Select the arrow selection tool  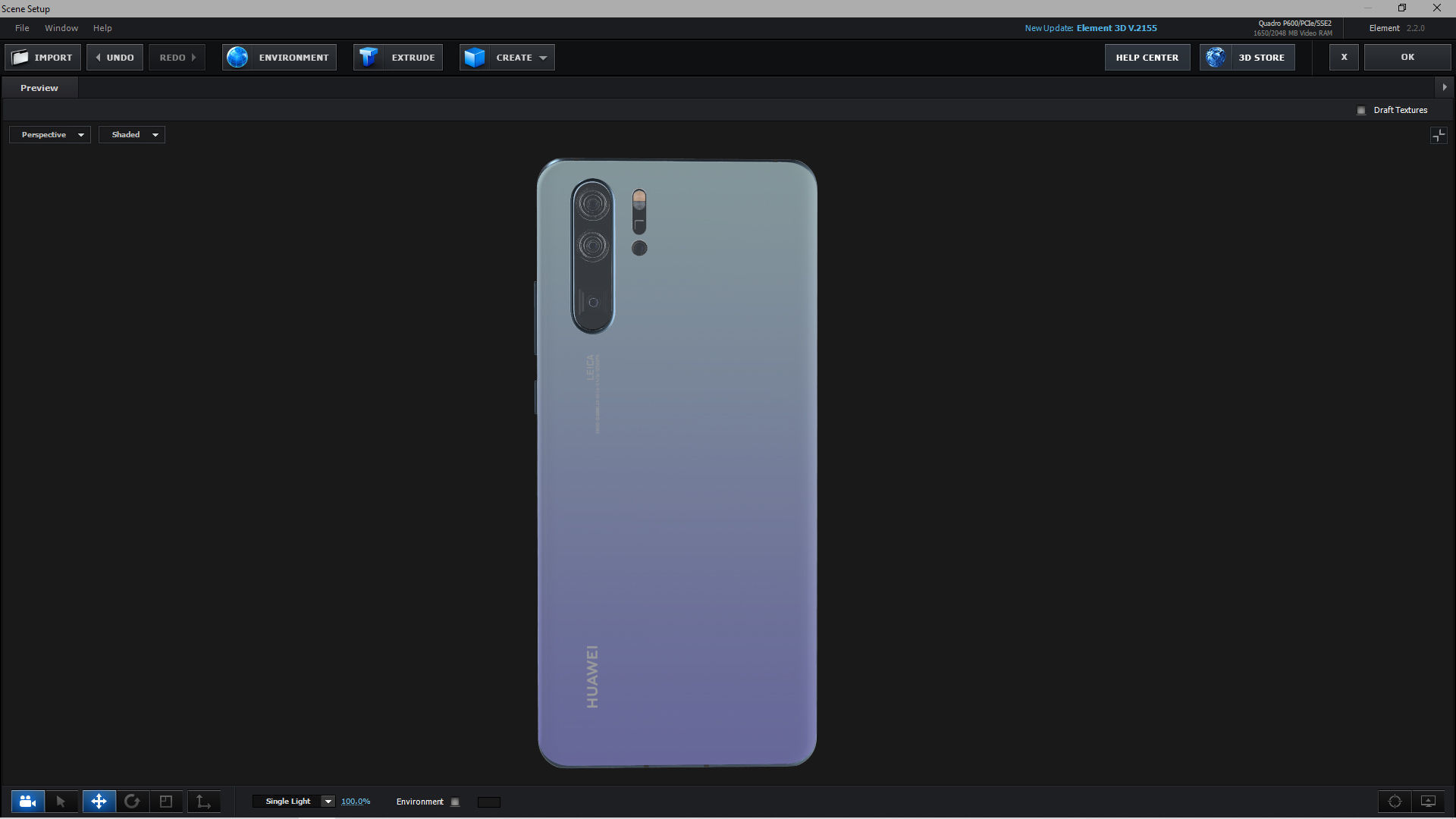coord(61,802)
